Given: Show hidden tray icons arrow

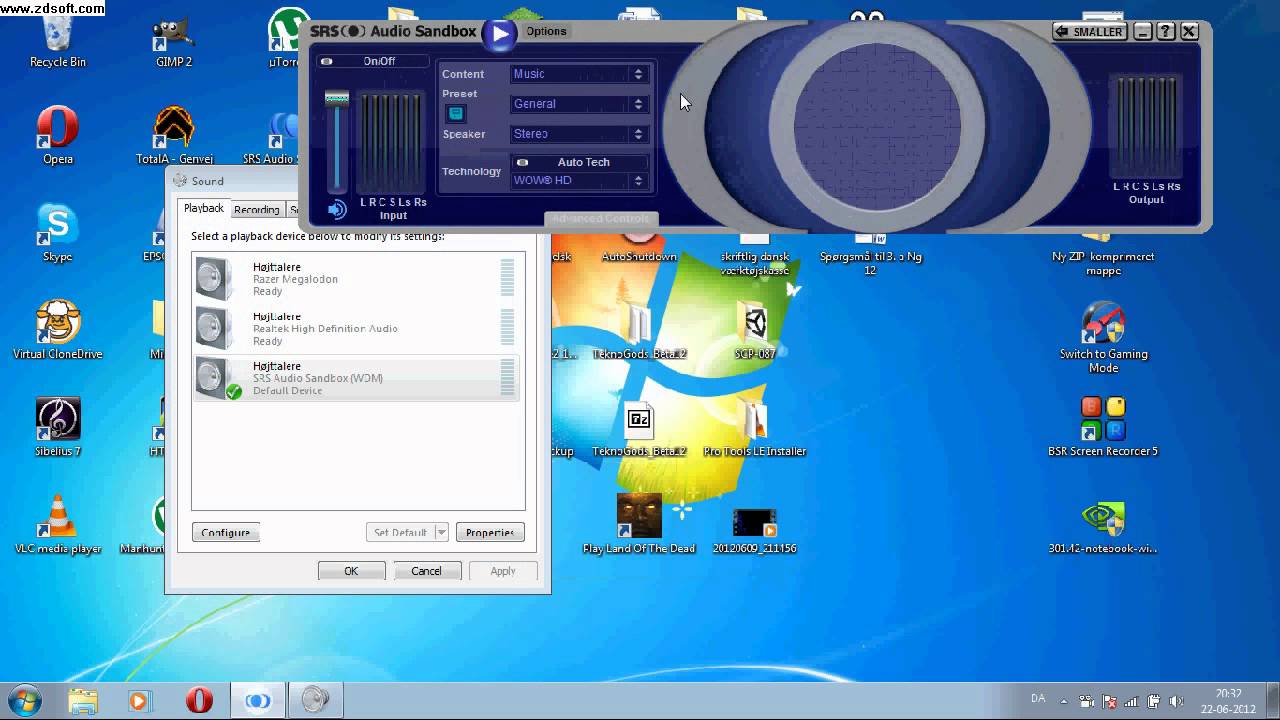Looking at the screenshot, I should tap(1064, 702).
